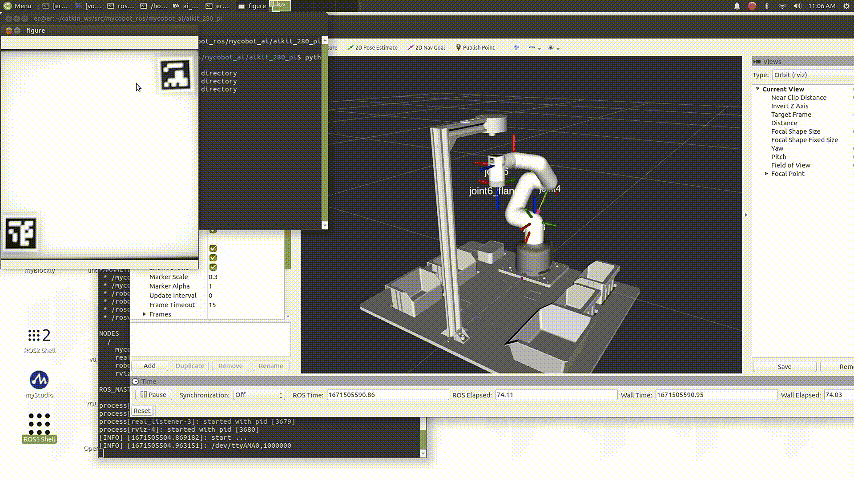Screen dimensions: 854x480
Task: Click the ArUco marker at figure top-right
Action: point(177,74)
